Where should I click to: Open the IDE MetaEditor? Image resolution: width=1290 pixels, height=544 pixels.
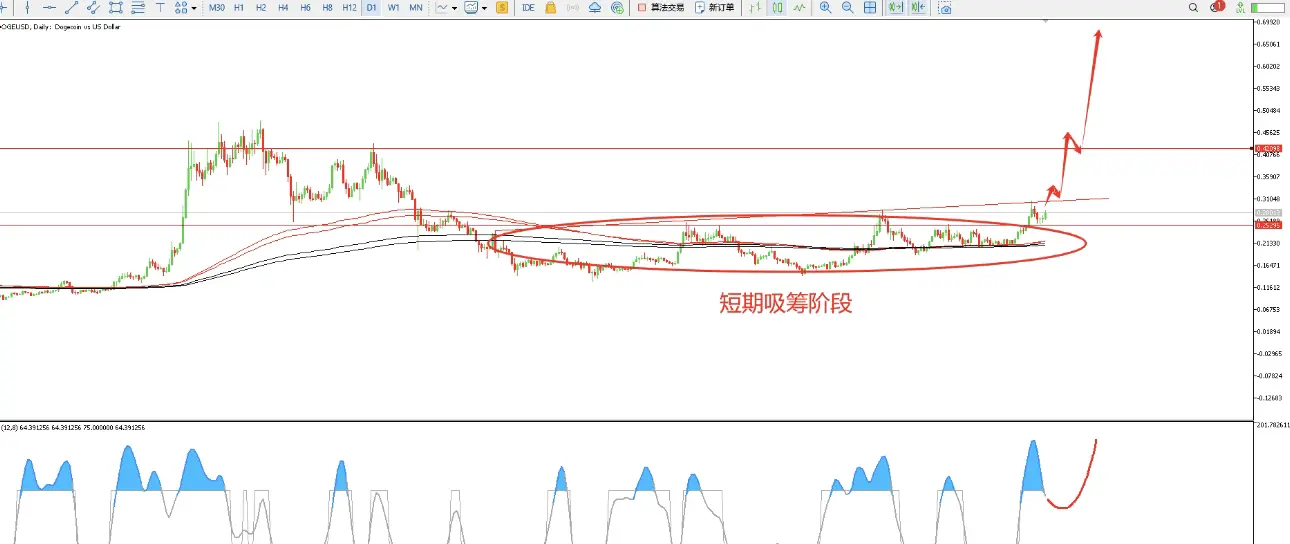pos(528,8)
